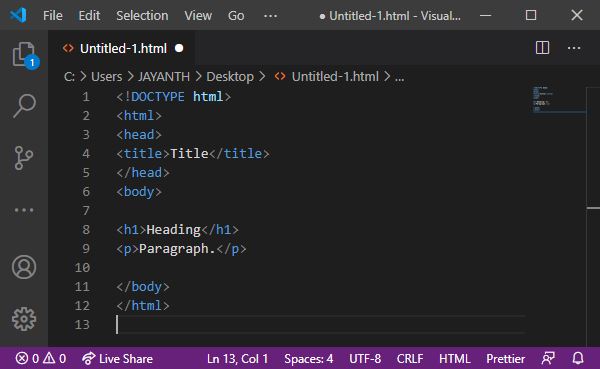Minimize the Visual Studio Code window
The width and height of the screenshot is (600, 369).
click(485, 15)
